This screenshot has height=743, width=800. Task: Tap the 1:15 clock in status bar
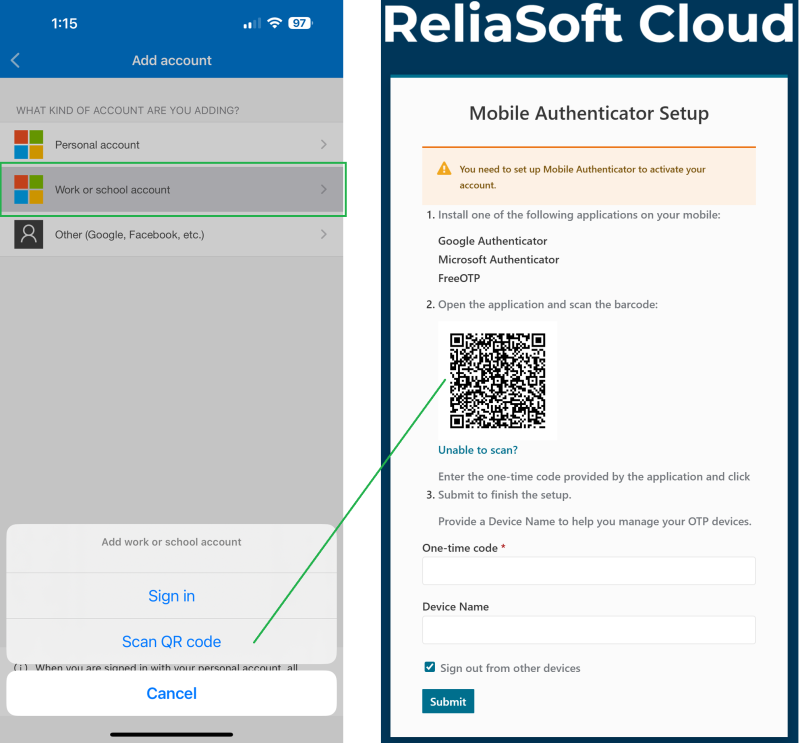(64, 23)
